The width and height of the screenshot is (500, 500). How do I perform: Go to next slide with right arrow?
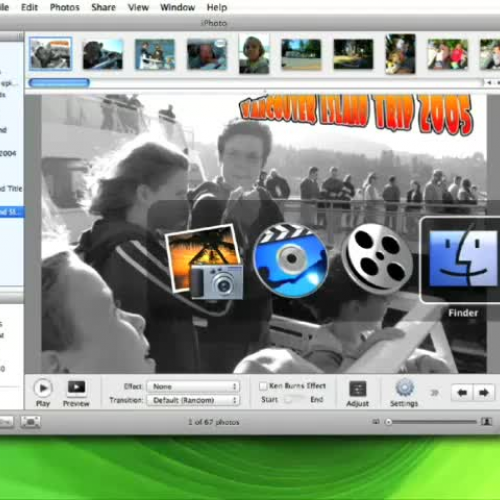[x=483, y=393]
